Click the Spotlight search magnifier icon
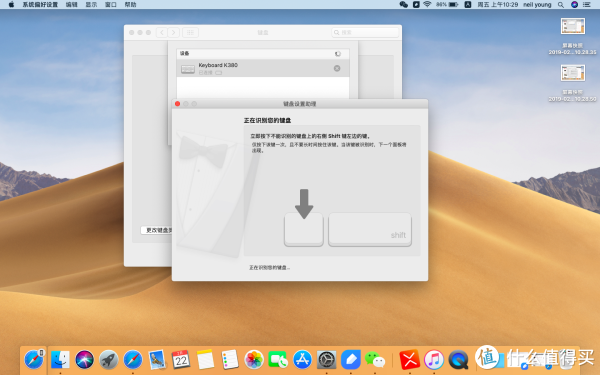The image size is (600, 375). [561, 5]
